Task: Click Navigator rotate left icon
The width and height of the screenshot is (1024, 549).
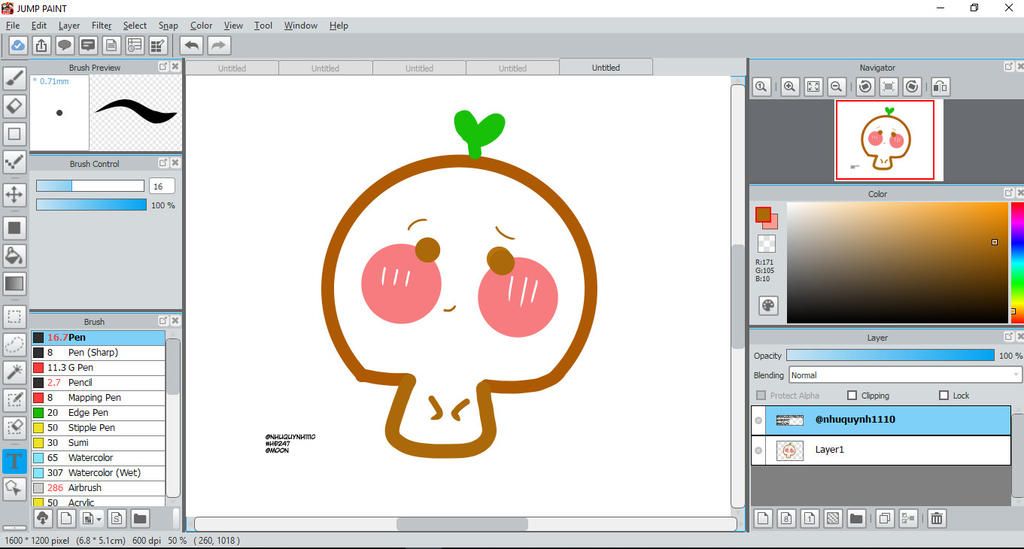Action: (865, 86)
